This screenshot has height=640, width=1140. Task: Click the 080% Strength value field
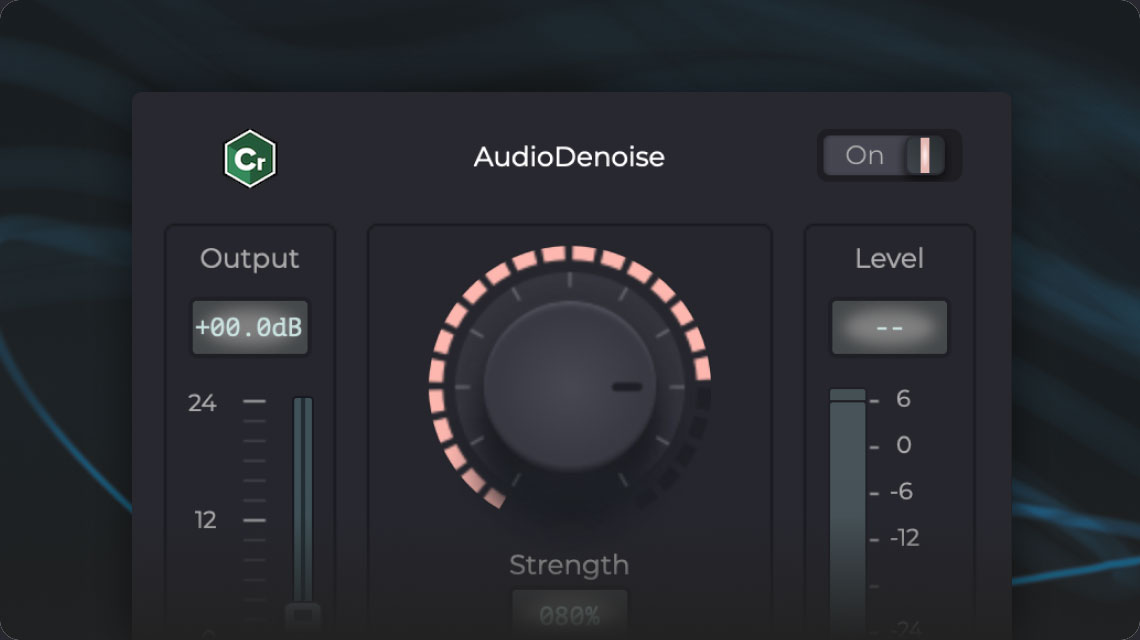pos(569,616)
